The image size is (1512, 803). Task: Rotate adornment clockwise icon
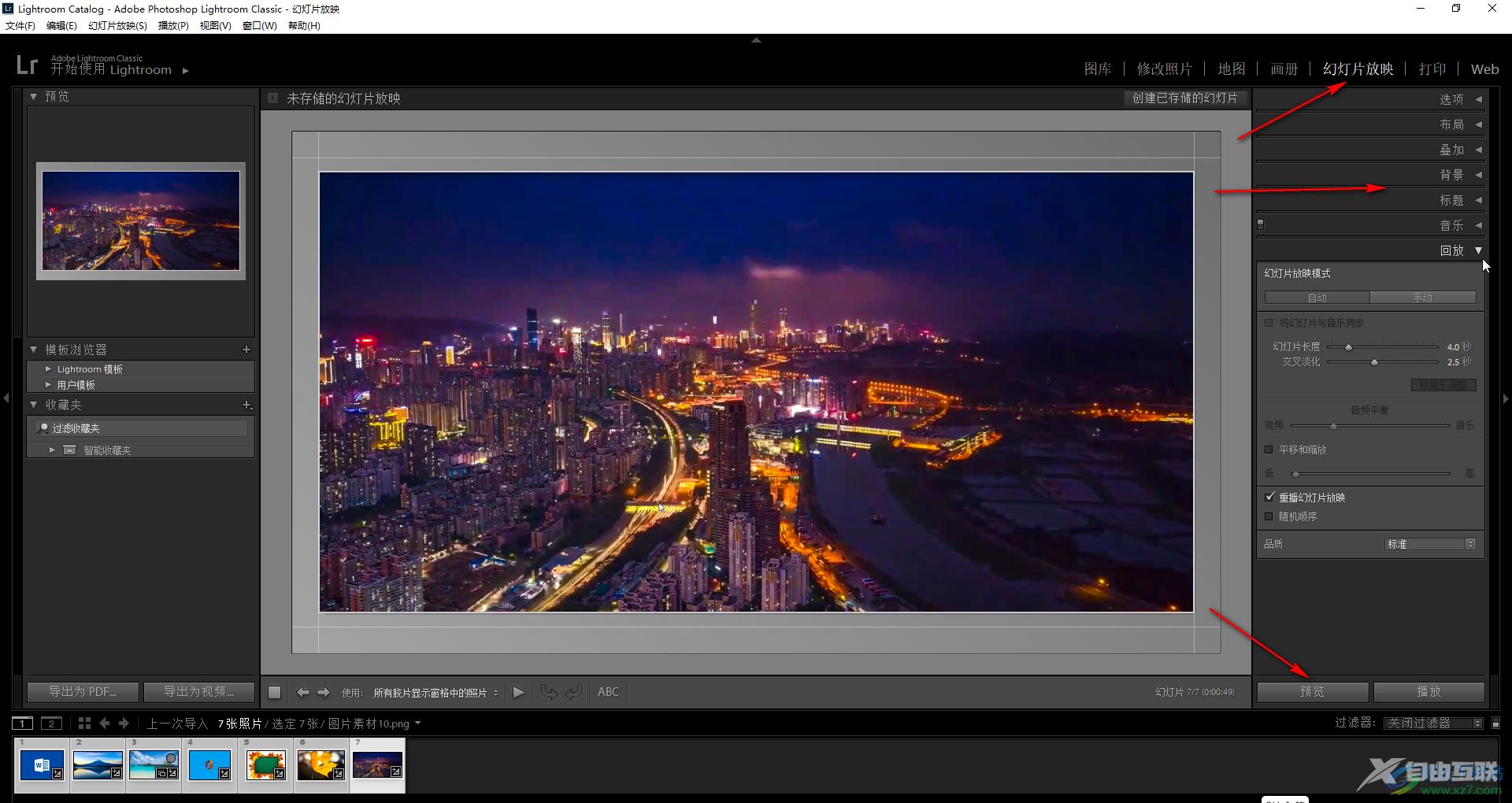coord(574,692)
